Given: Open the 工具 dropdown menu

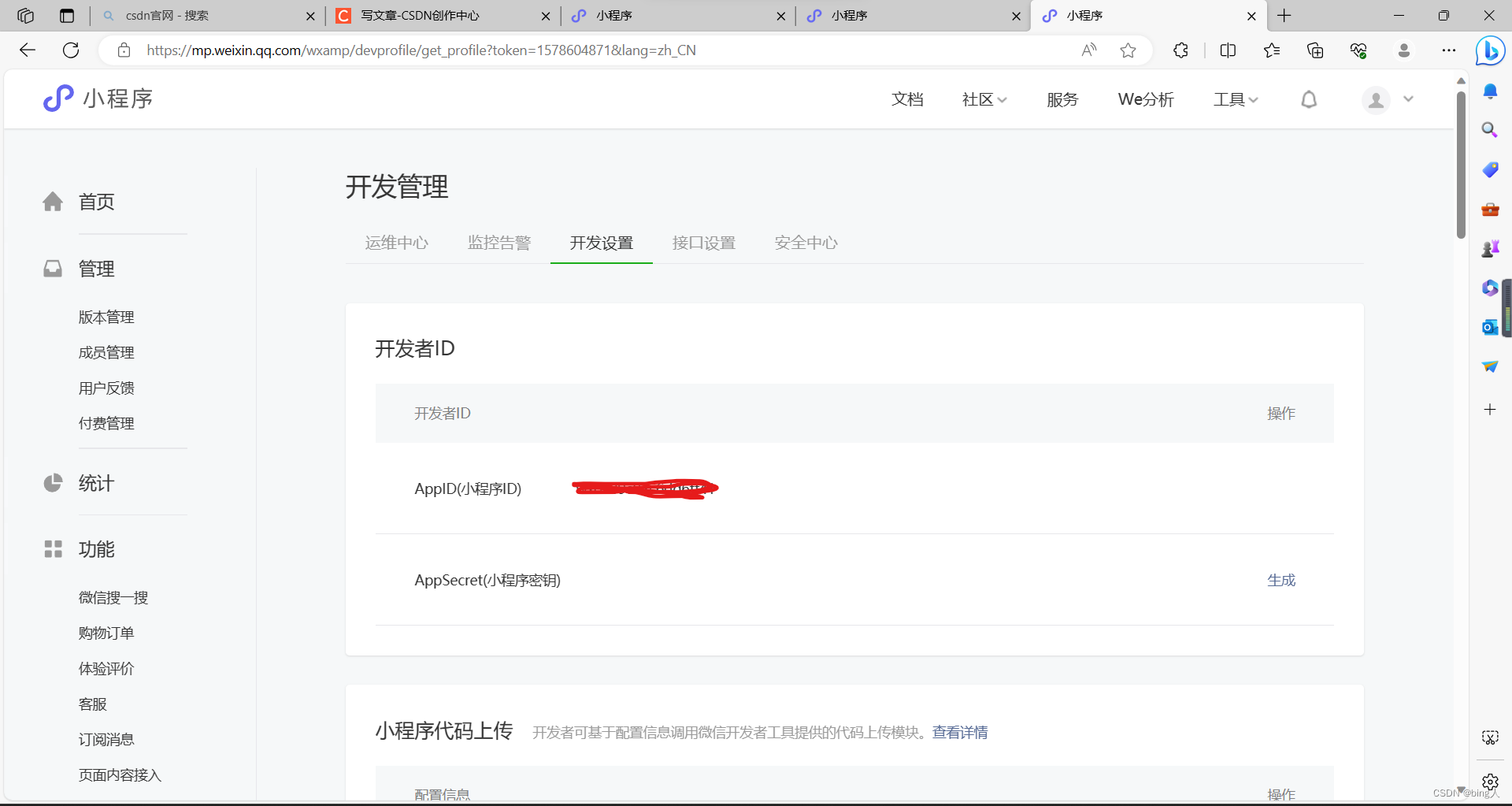Looking at the screenshot, I should click(1236, 99).
